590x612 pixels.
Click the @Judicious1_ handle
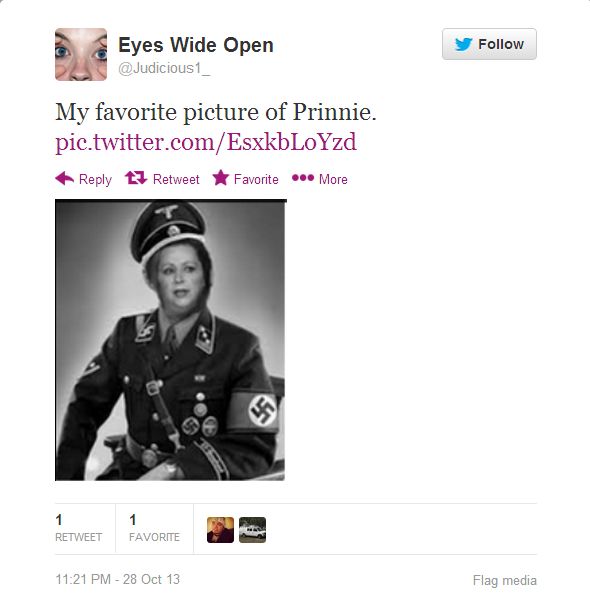pyautogui.click(x=164, y=68)
